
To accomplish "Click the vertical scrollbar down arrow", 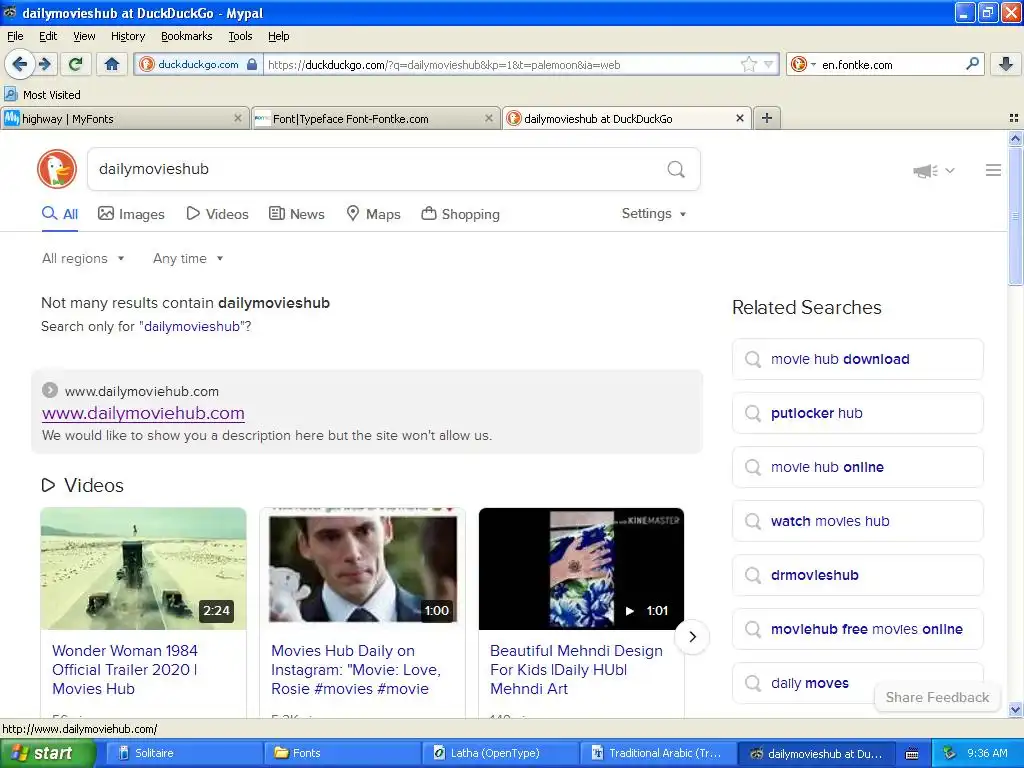I will (x=1015, y=709).
